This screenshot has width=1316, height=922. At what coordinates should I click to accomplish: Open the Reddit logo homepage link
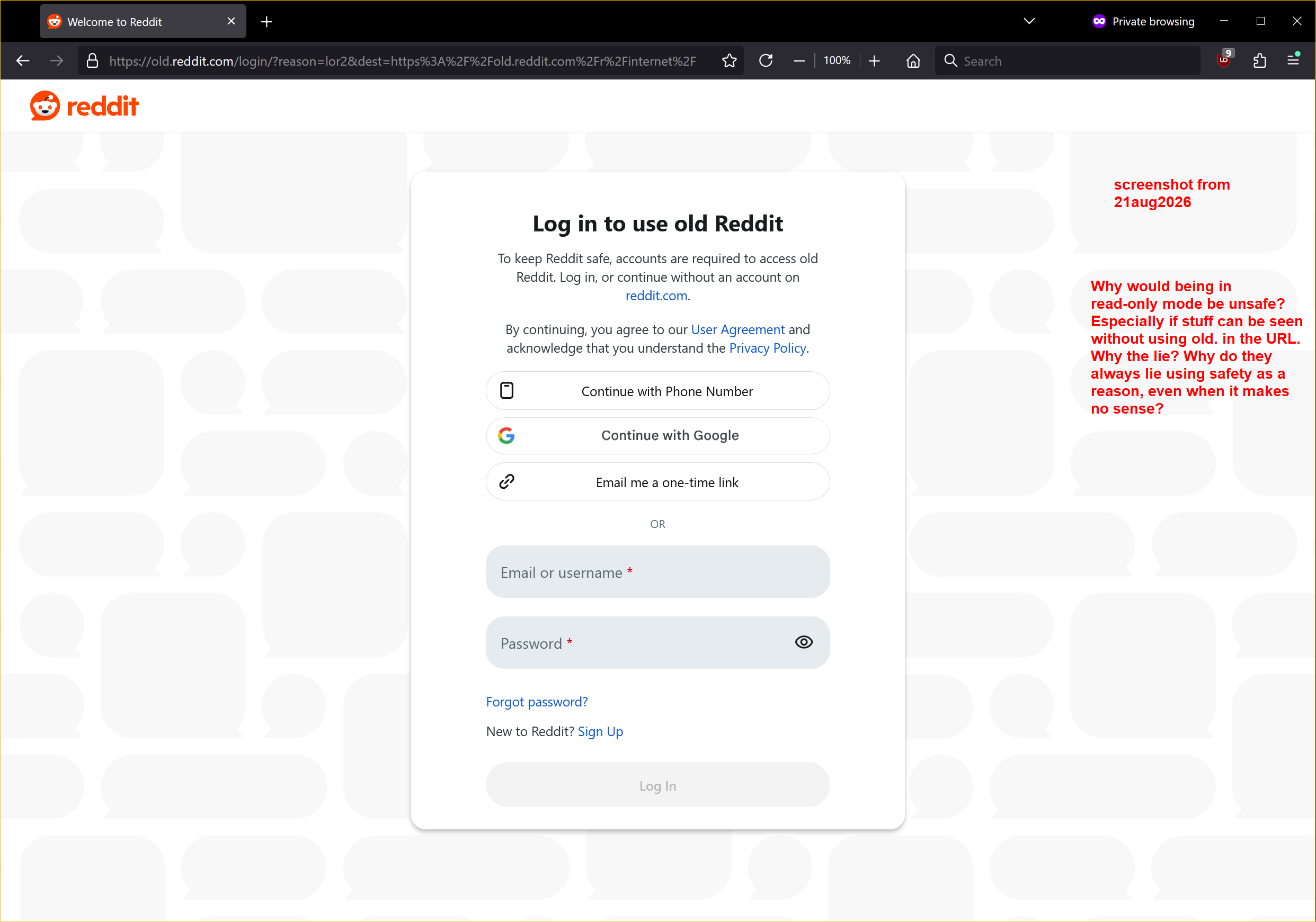(84, 106)
